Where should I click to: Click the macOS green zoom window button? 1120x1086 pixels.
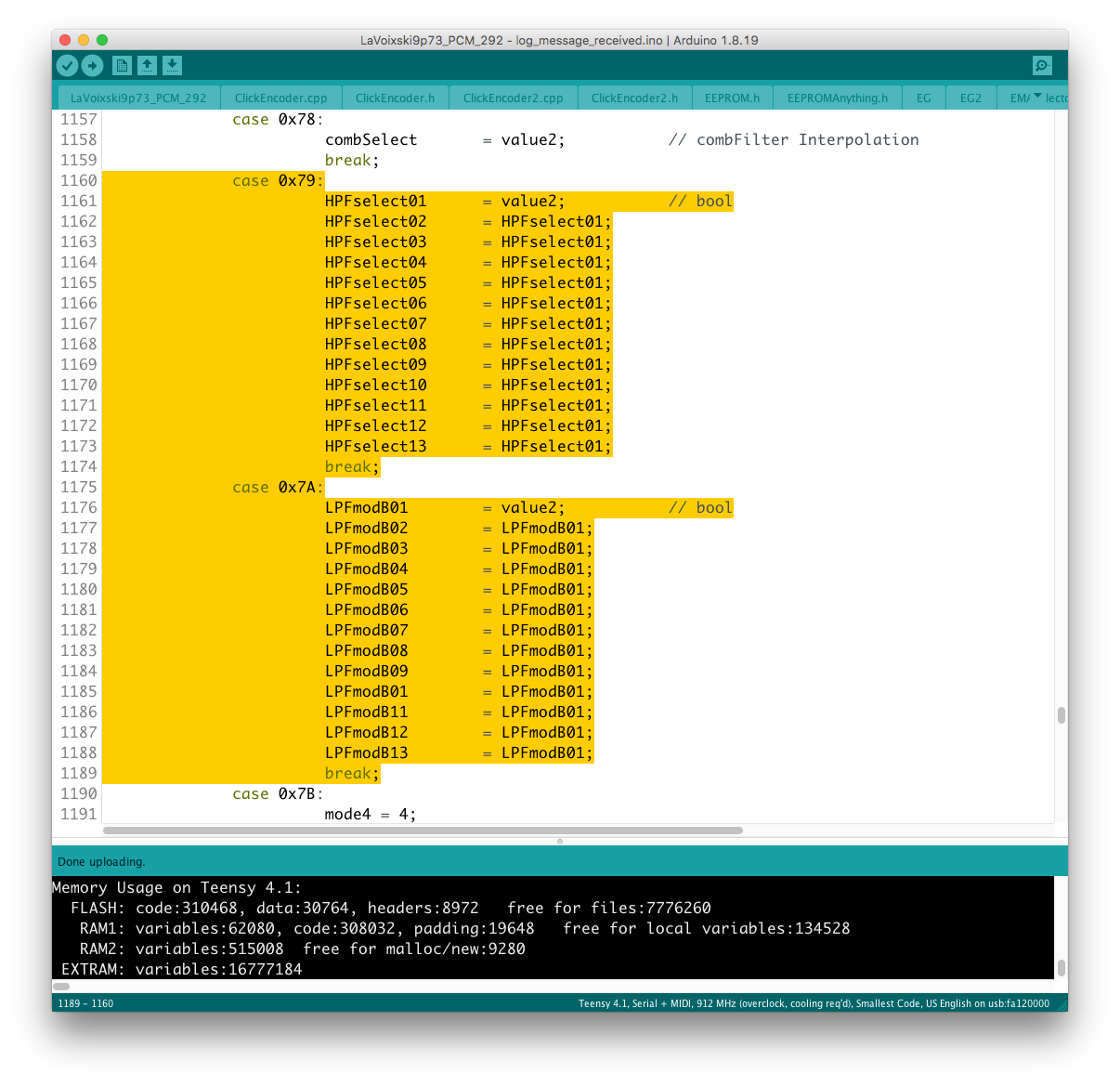click(102, 40)
